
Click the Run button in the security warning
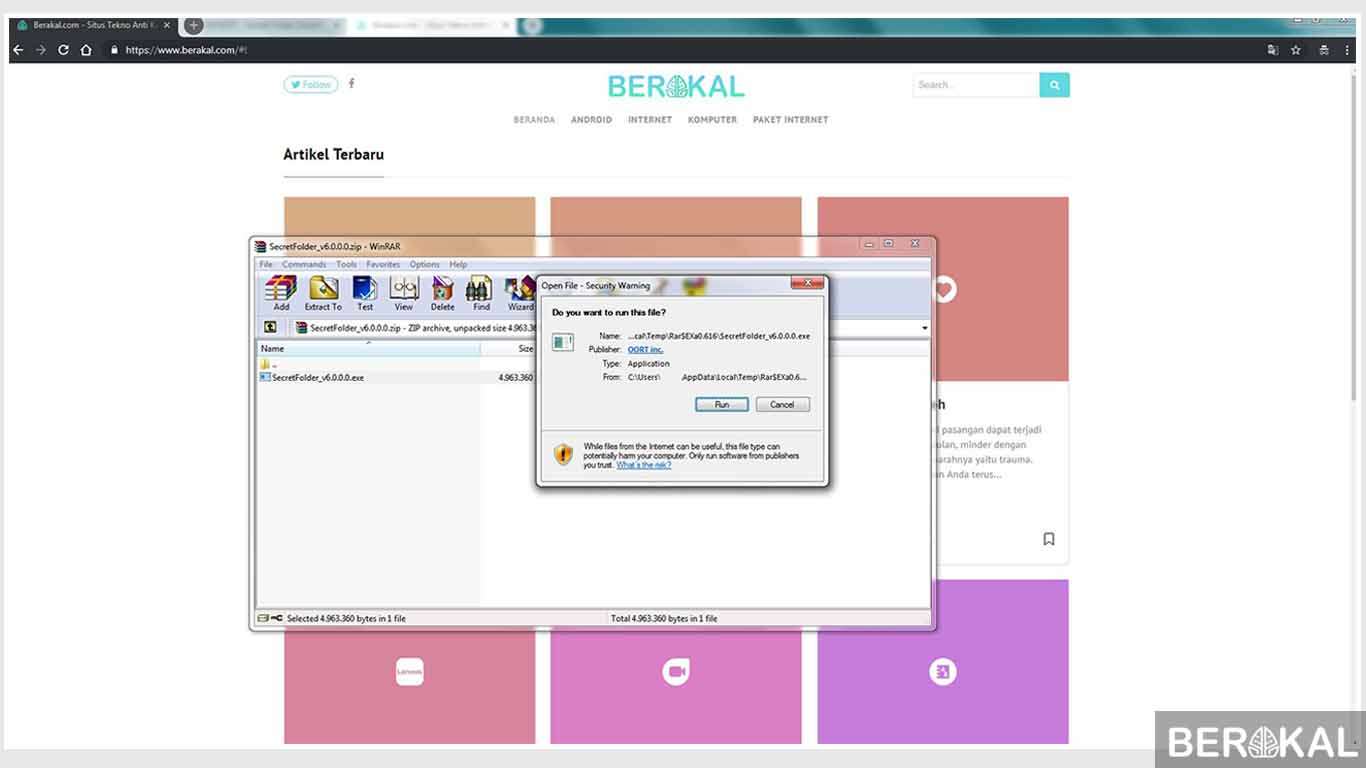(721, 404)
